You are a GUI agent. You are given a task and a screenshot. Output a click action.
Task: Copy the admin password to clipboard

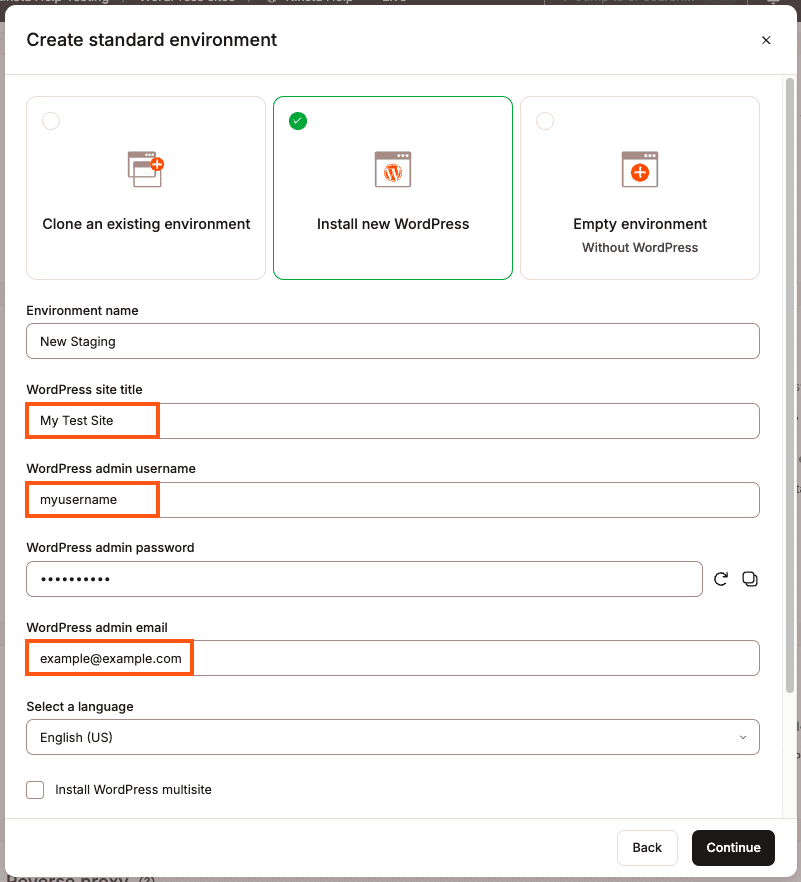pos(750,579)
